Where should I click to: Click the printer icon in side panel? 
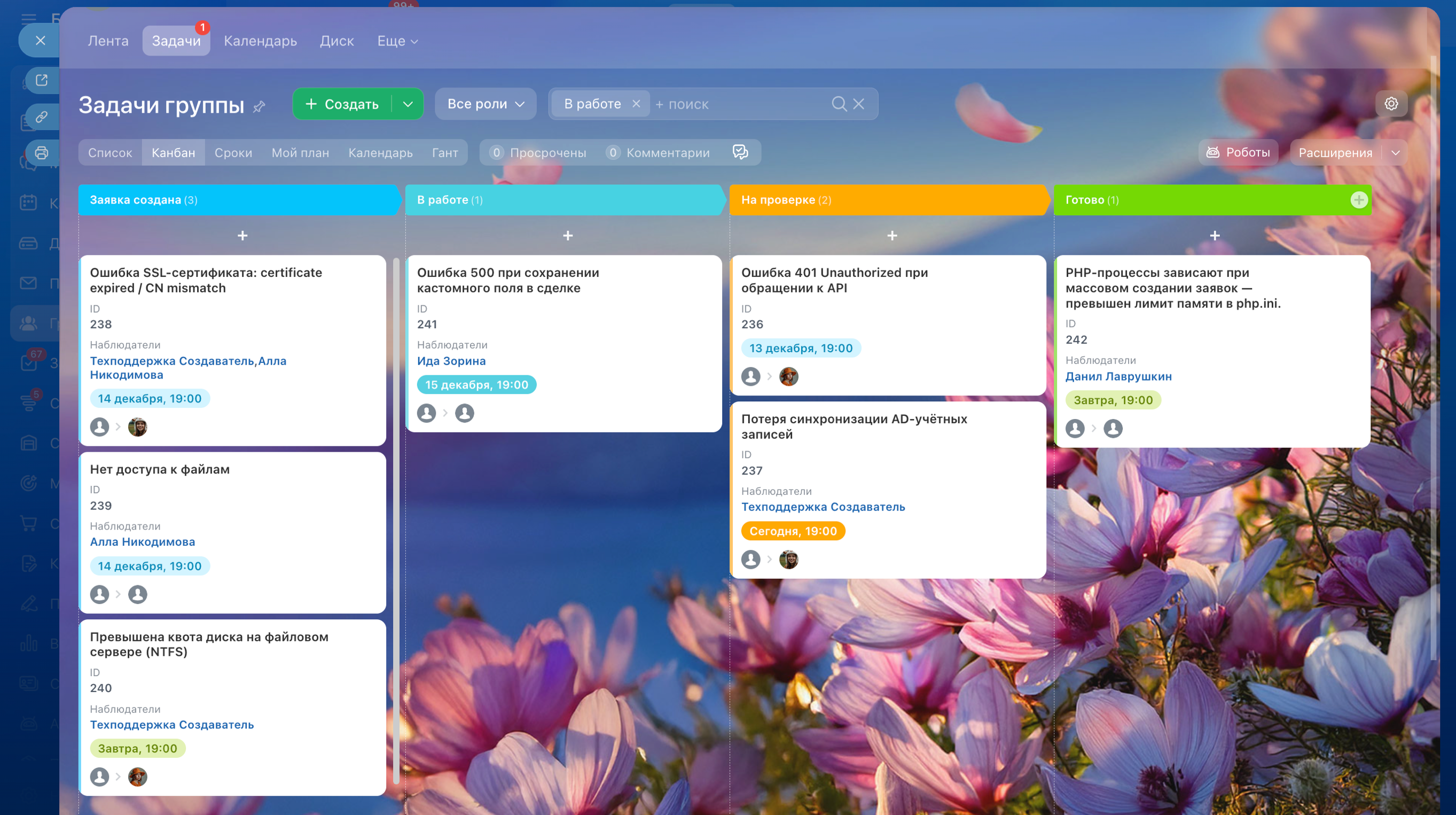(41, 153)
